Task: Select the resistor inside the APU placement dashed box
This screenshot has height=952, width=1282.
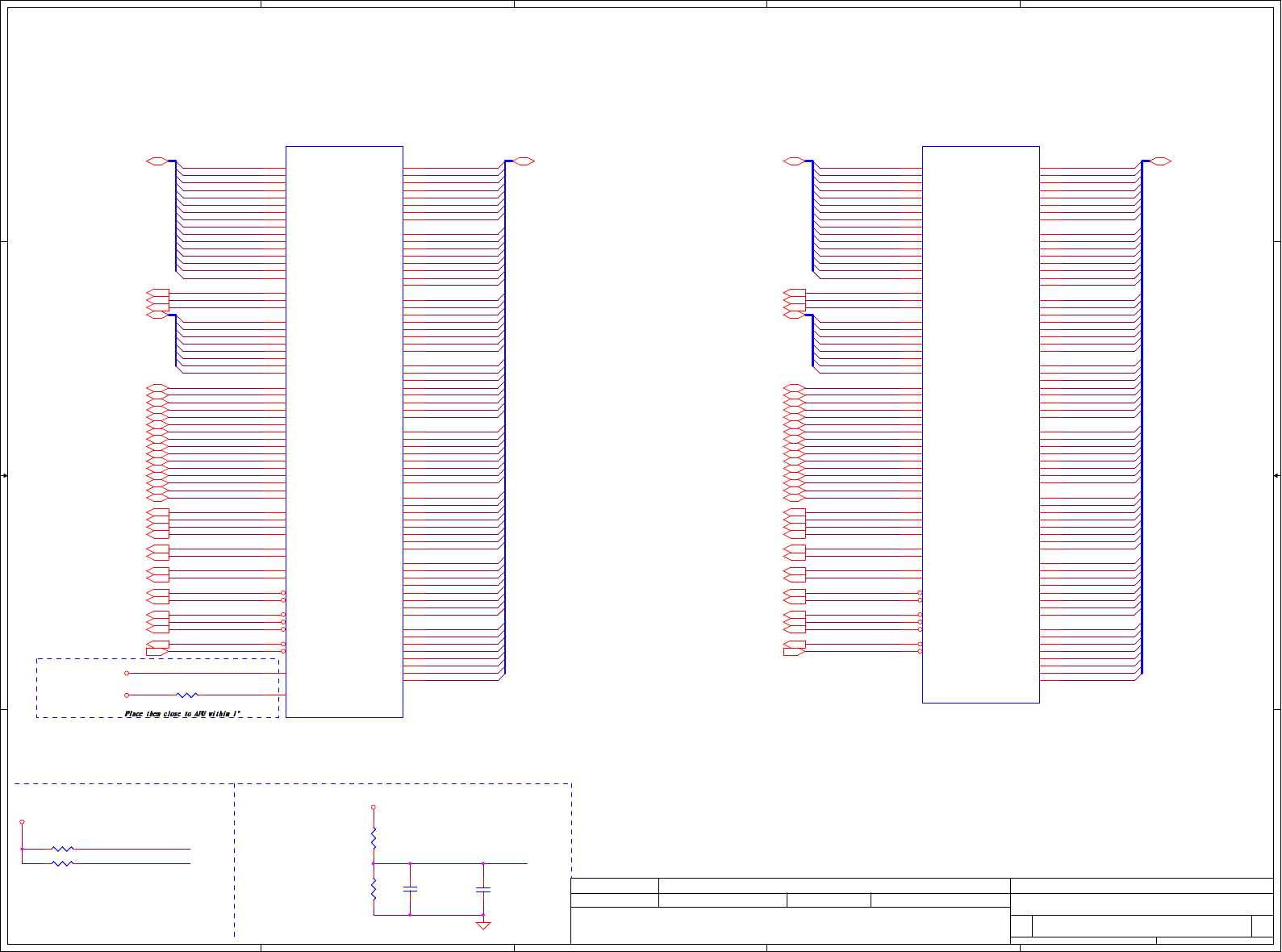Action: [187, 695]
